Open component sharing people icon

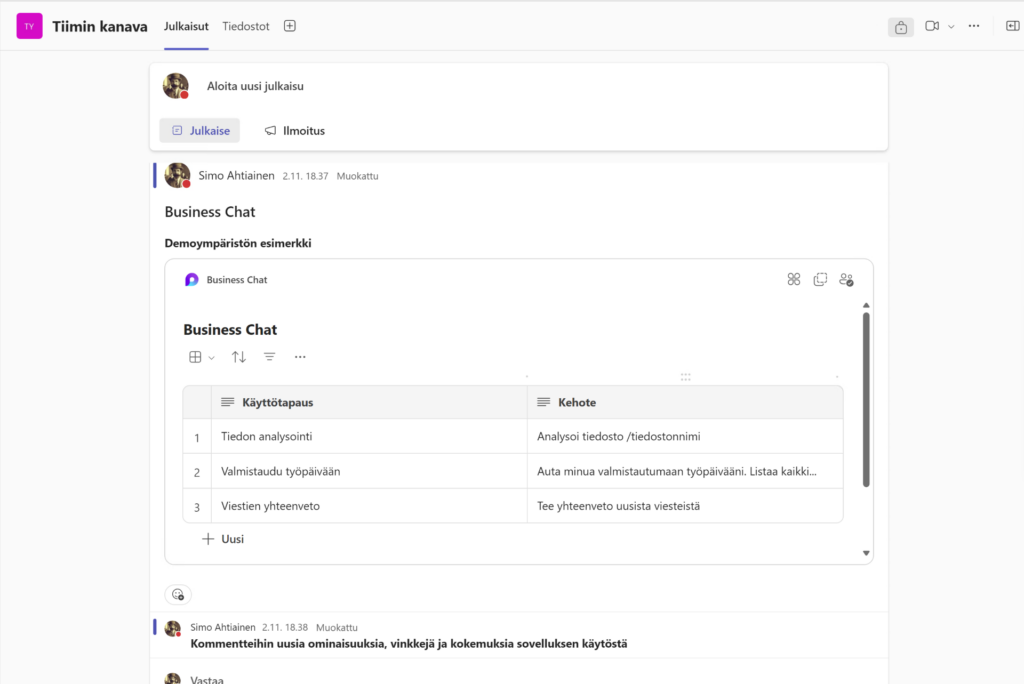pyautogui.click(x=846, y=280)
